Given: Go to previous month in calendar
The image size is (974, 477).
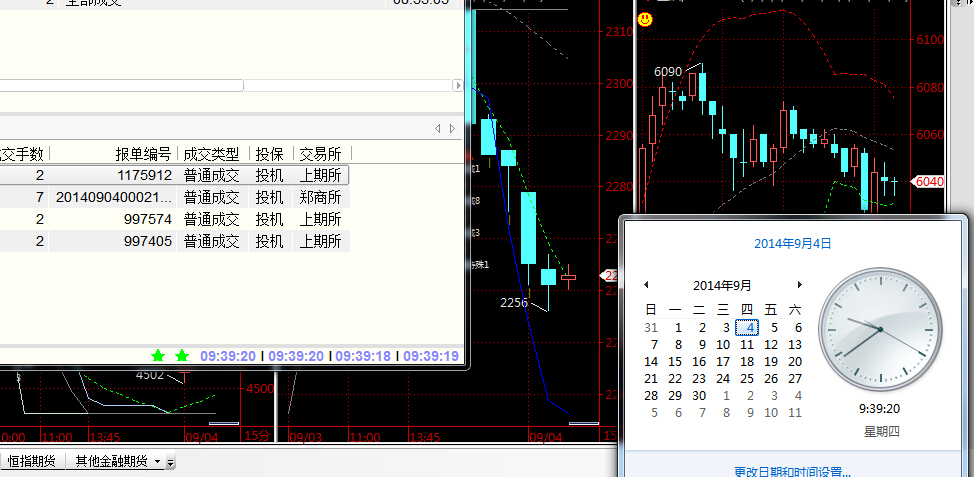Looking at the screenshot, I should pyautogui.click(x=646, y=285).
